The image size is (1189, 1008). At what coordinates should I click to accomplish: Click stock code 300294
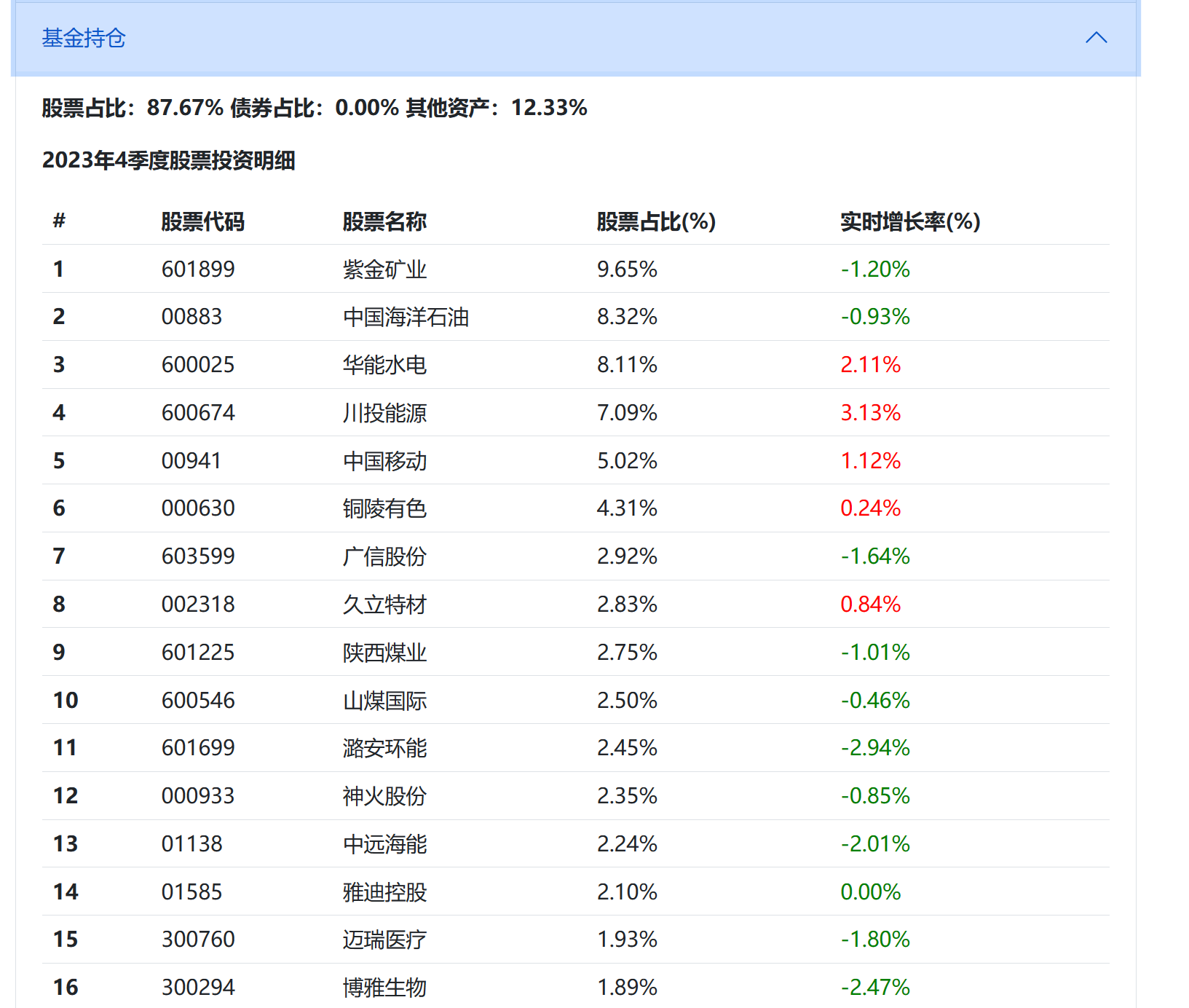198,988
